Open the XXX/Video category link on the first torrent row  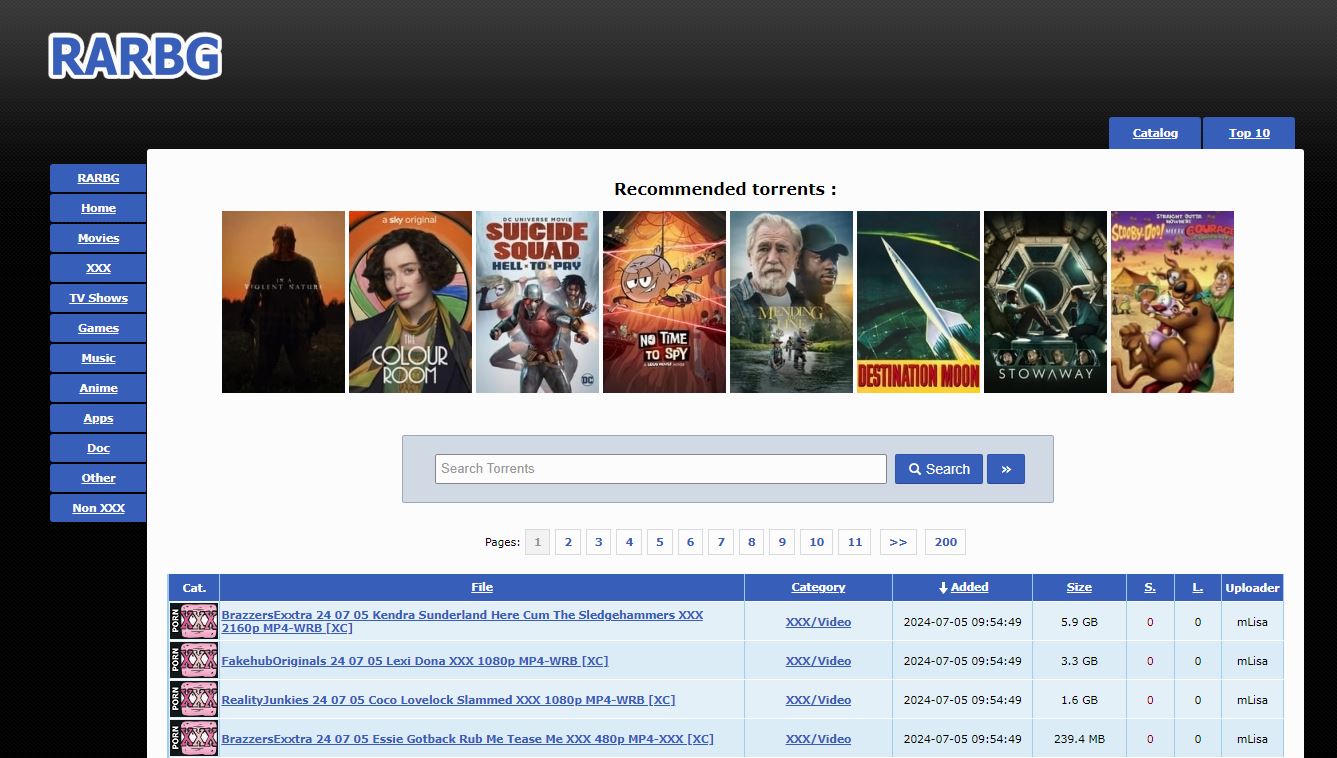coord(818,621)
